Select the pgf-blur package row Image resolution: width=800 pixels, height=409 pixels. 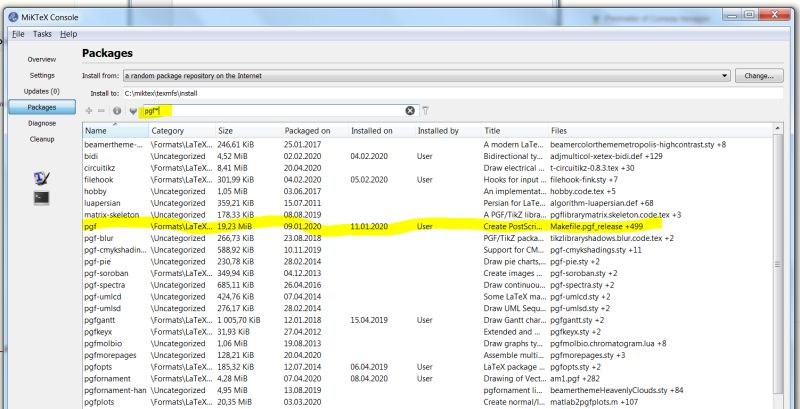coord(428,238)
